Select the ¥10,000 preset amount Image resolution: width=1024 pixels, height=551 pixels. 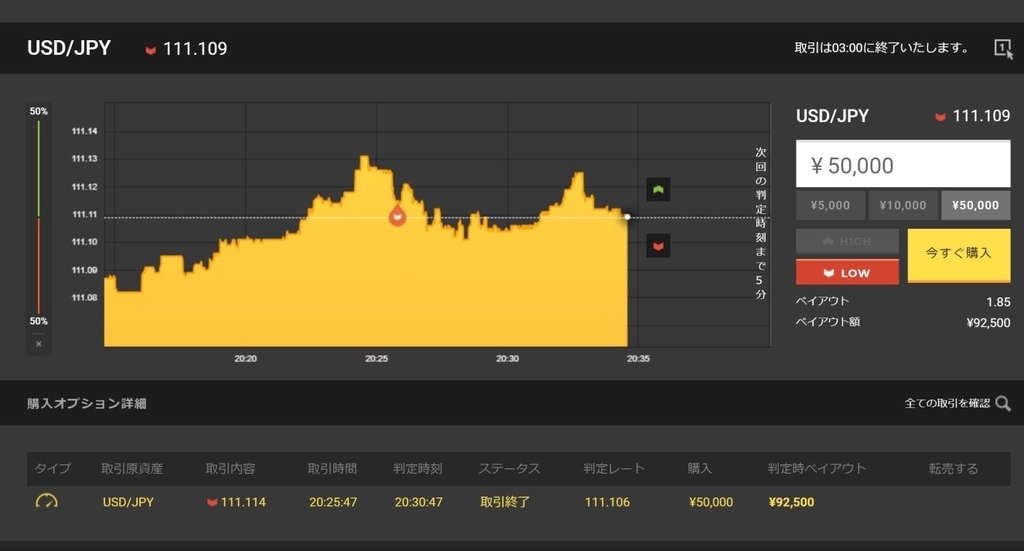[x=903, y=205]
